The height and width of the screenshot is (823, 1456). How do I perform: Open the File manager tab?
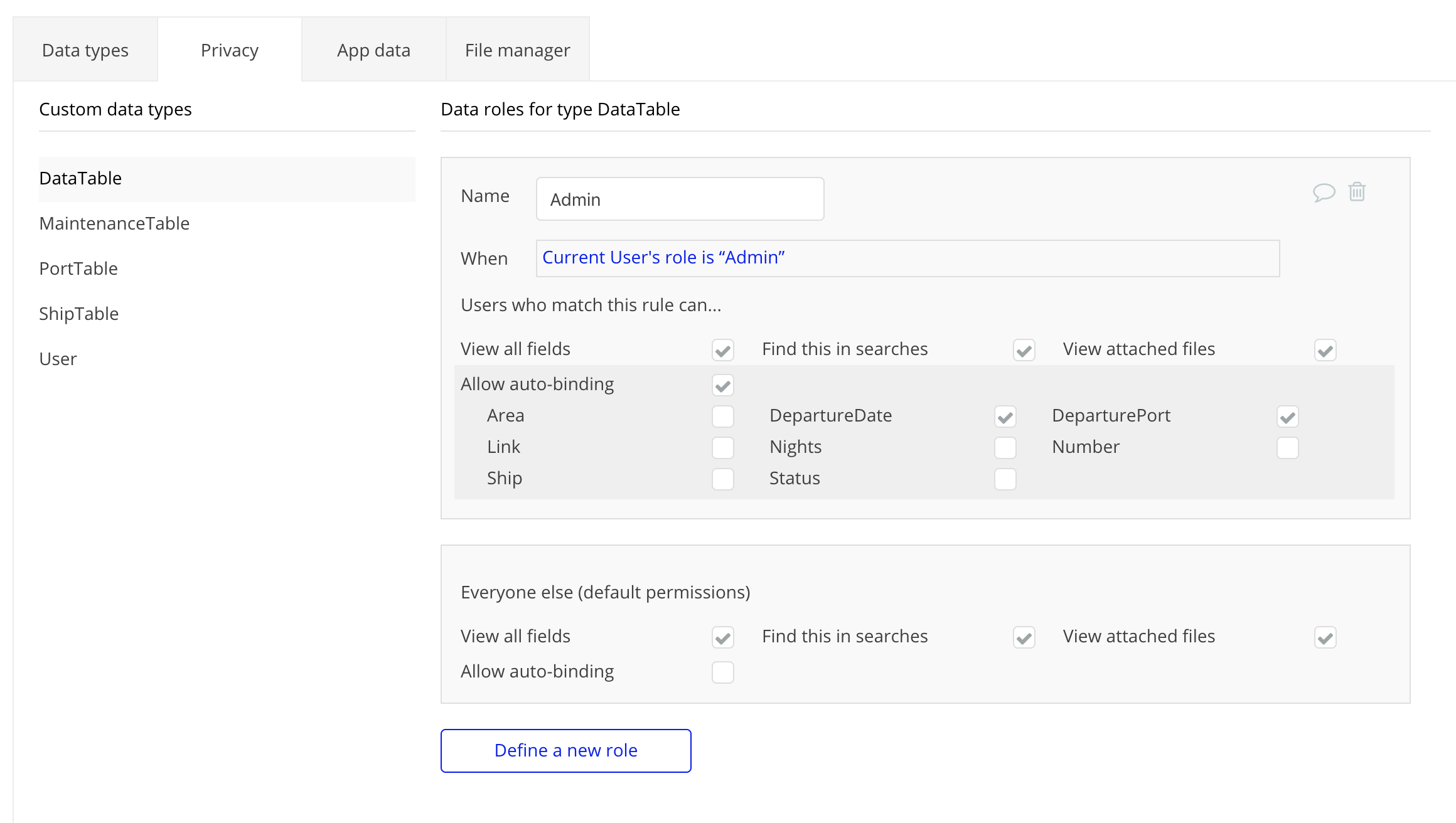(x=517, y=50)
